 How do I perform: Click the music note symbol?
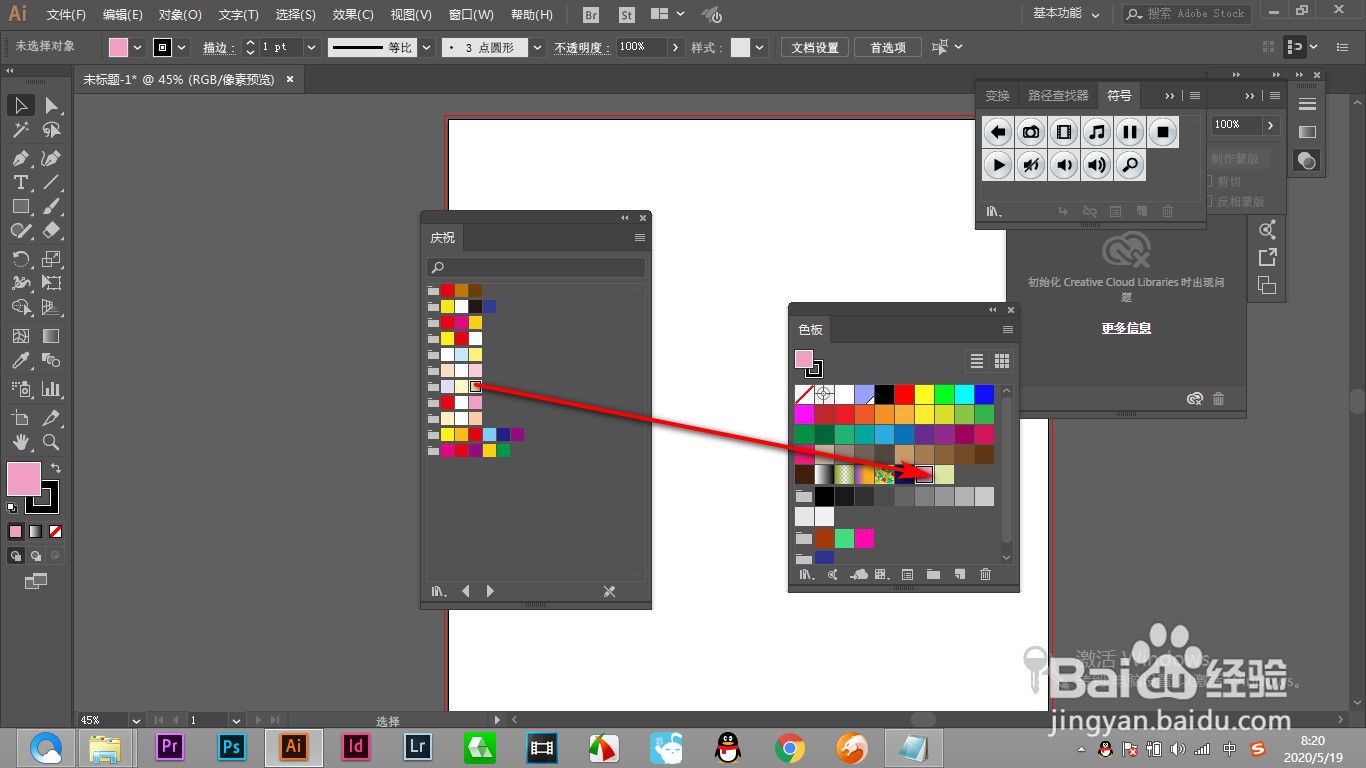click(x=1097, y=132)
